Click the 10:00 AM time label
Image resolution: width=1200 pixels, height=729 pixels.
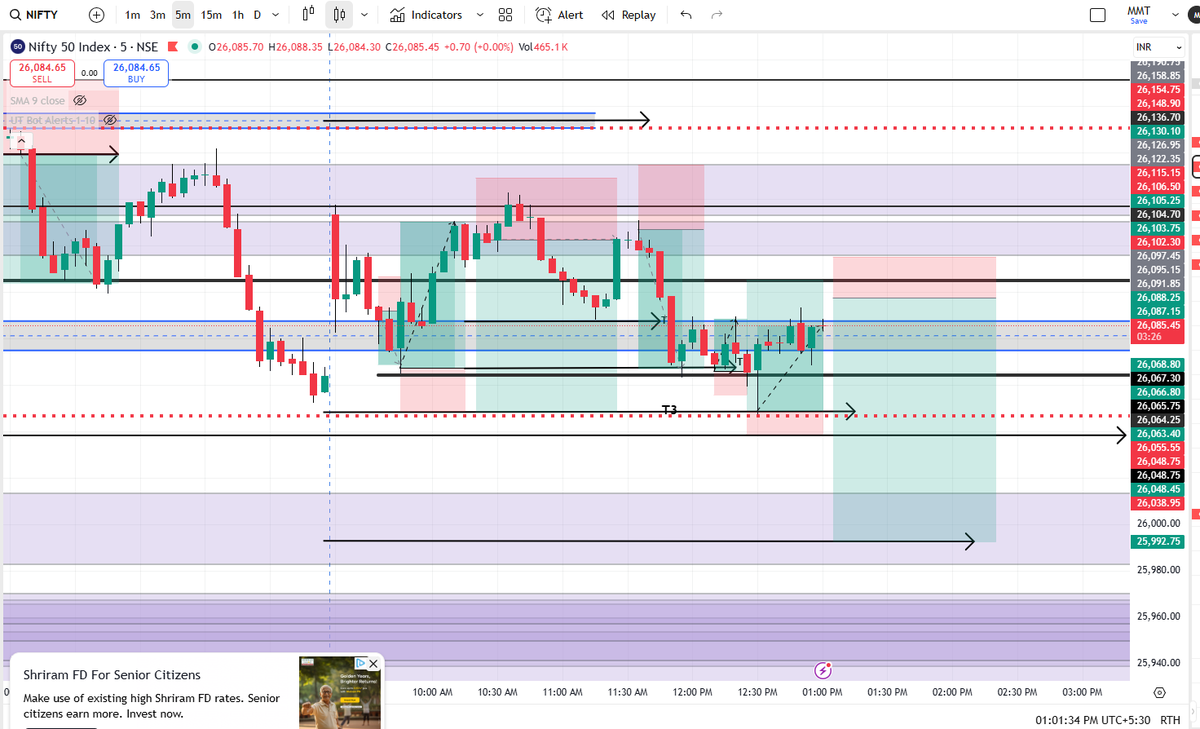(x=432, y=692)
